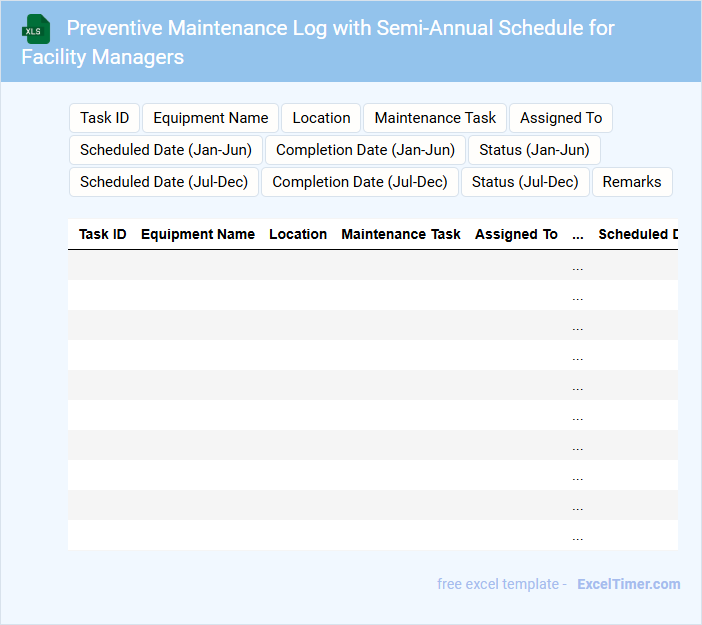Select the Assigned To tag
The height and width of the screenshot is (625, 702).
(x=560, y=118)
